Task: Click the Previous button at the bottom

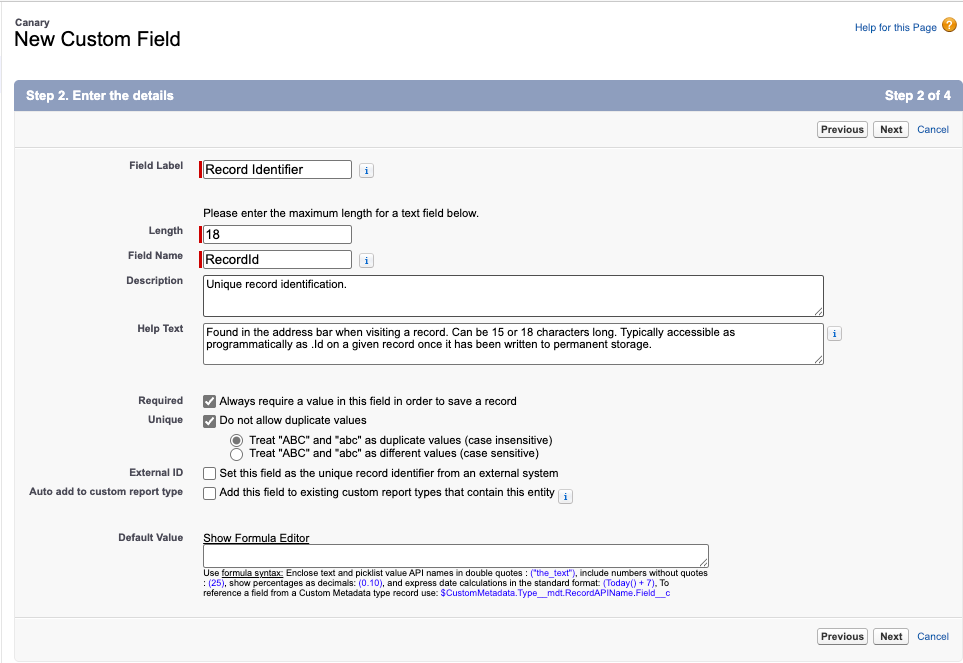Action: (x=842, y=636)
